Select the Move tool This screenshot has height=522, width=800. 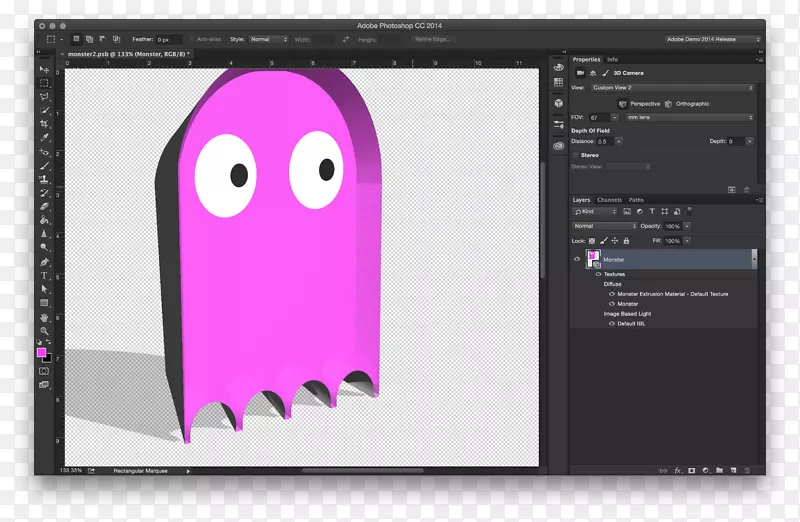pyautogui.click(x=44, y=69)
